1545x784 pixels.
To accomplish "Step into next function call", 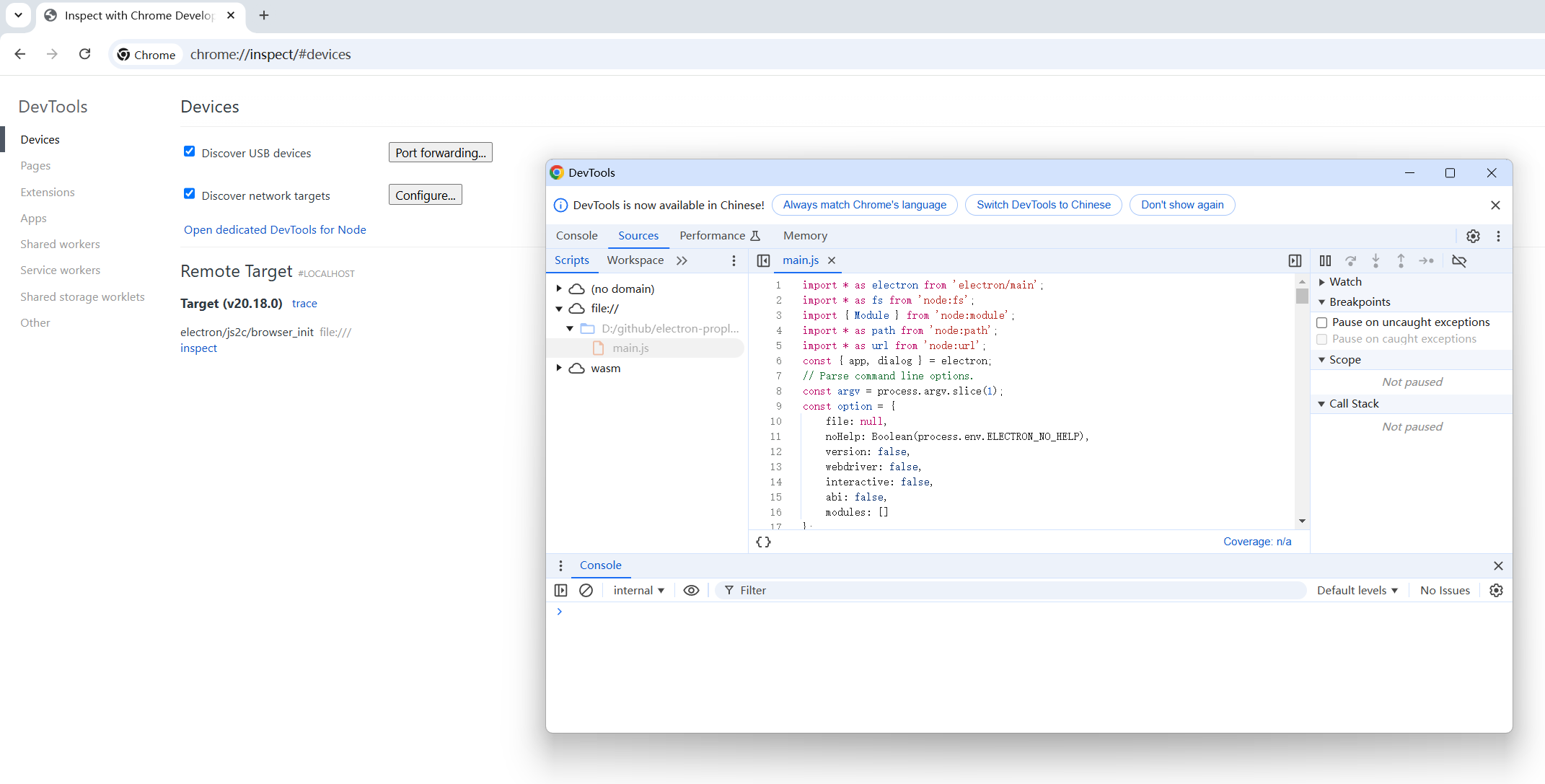I will pos(1375,260).
